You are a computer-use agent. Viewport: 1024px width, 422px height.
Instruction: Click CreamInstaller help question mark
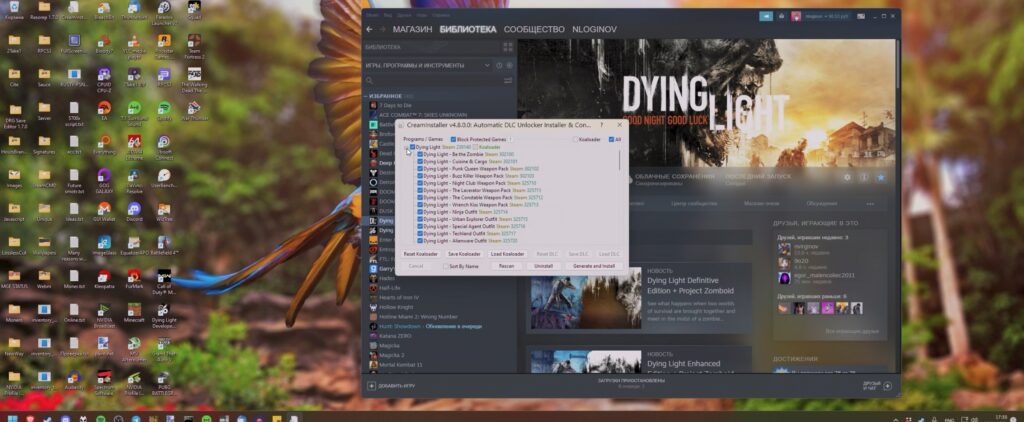(601, 124)
